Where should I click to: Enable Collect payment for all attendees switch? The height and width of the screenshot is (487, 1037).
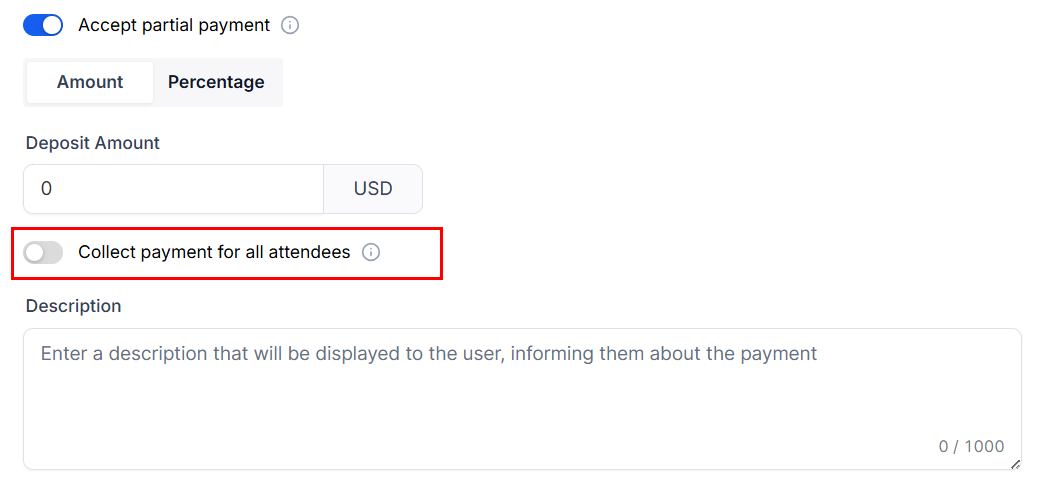click(43, 253)
